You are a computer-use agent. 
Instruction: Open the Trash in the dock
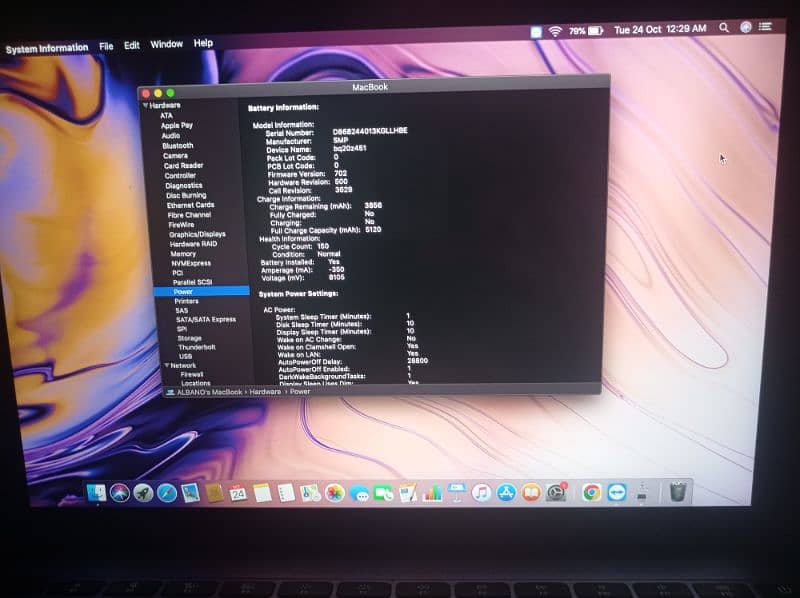point(677,491)
